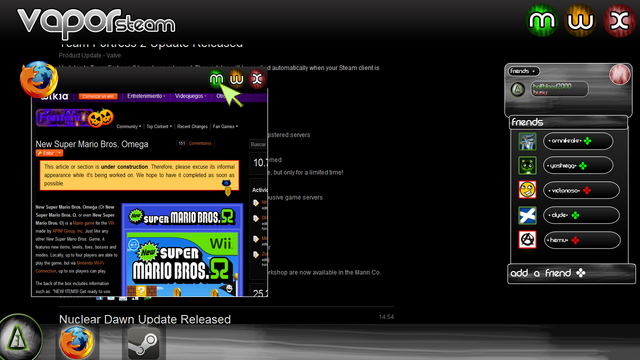Click the orange W button on the desktop top bar
The width and height of the screenshot is (640, 360).
pyautogui.click(x=580, y=20)
